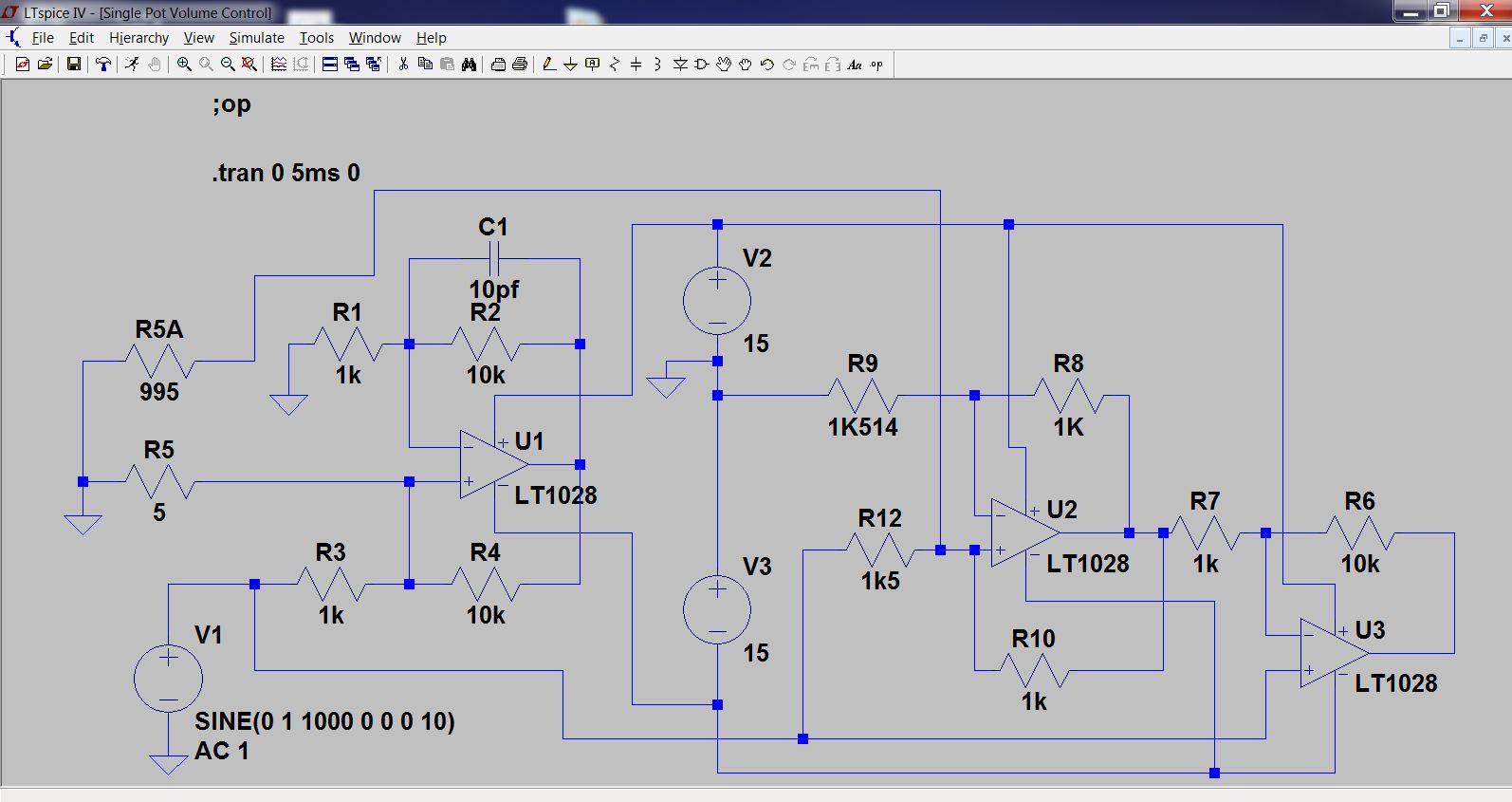Undo the last action
This screenshot has width=1512, height=802.
(x=767, y=65)
